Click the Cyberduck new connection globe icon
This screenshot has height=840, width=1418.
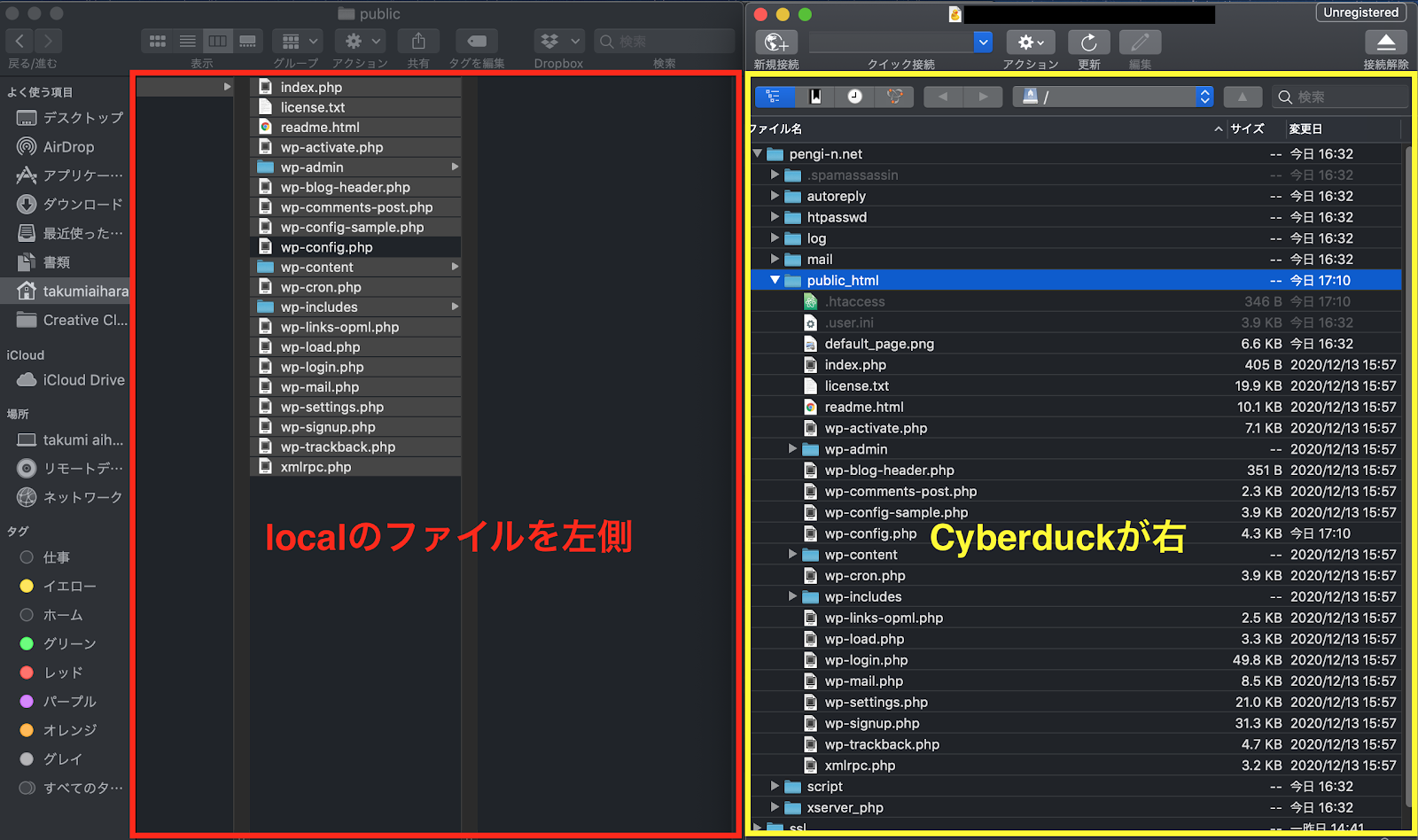click(x=776, y=43)
